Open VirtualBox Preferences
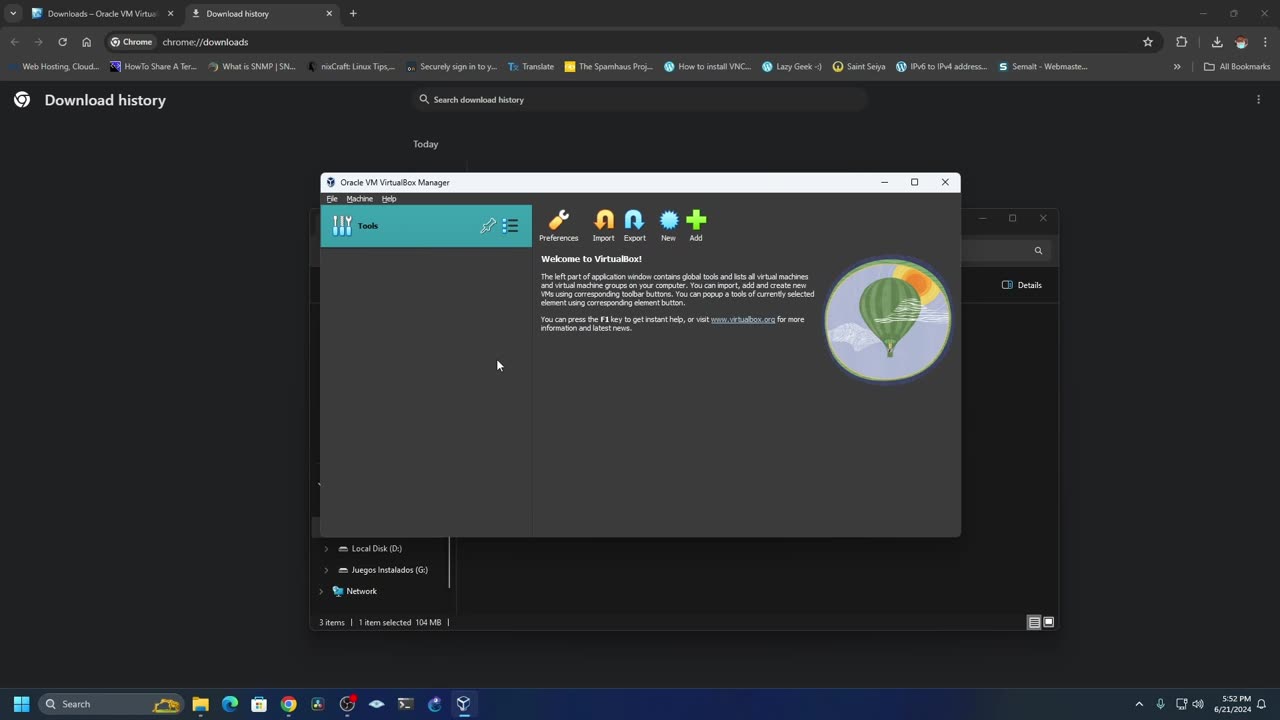The height and width of the screenshot is (720, 1280). [558, 225]
